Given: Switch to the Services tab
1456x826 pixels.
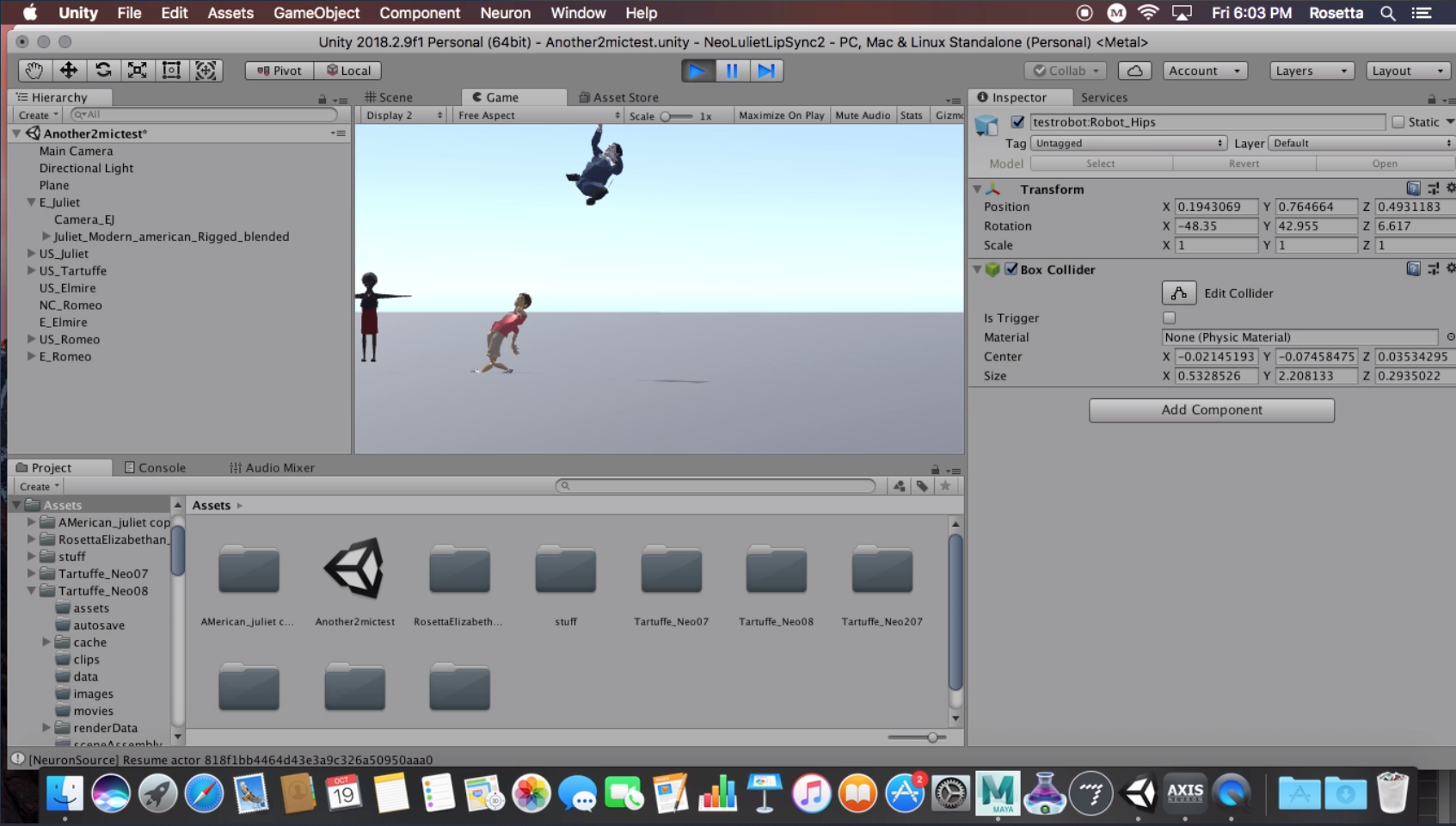Looking at the screenshot, I should click(x=1104, y=97).
